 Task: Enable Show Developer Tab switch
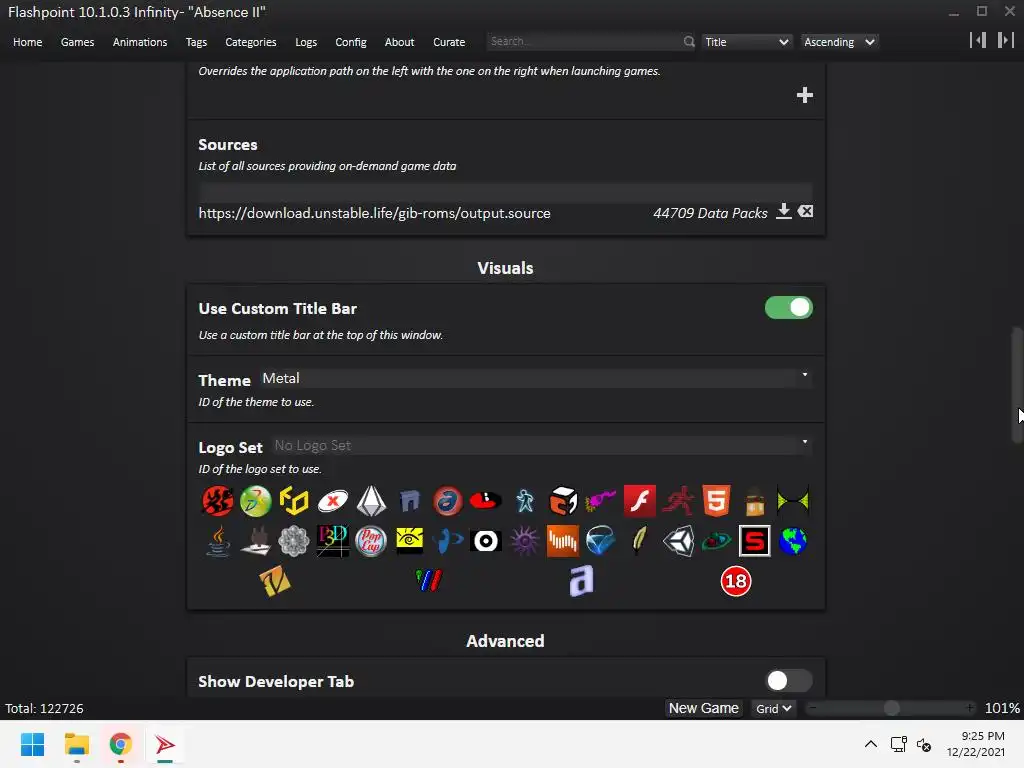point(789,680)
